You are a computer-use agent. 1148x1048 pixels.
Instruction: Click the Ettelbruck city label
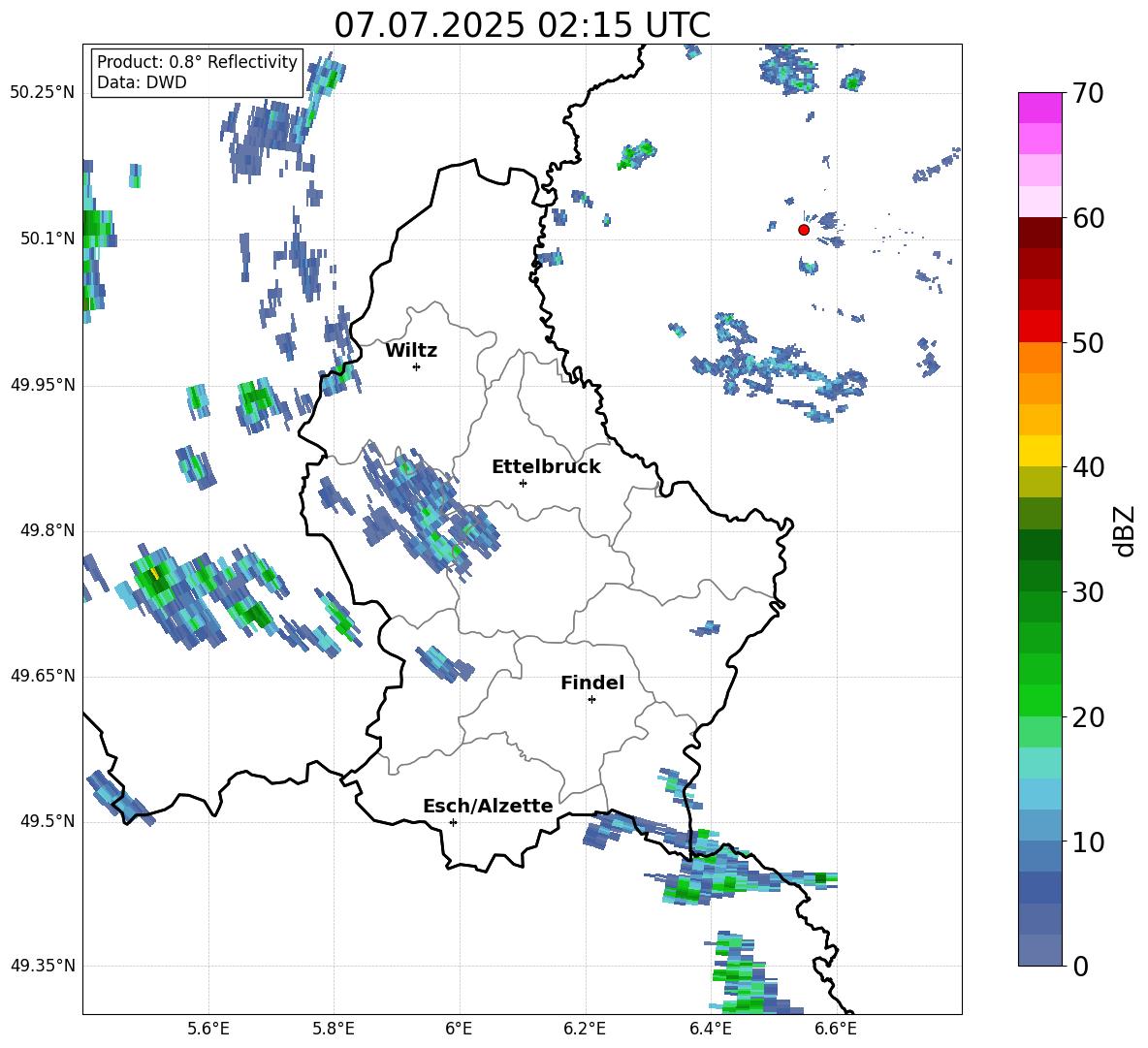point(546,467)
